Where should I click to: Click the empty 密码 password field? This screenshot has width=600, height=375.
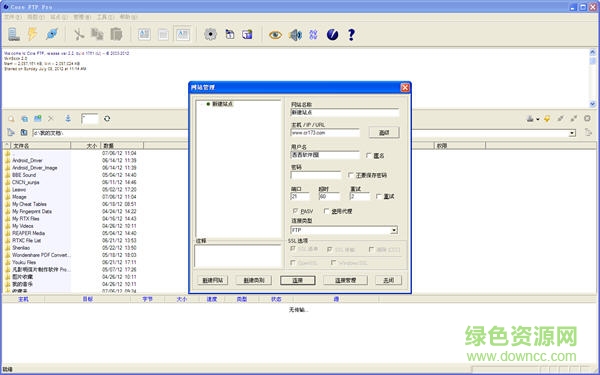click(316, 175)
